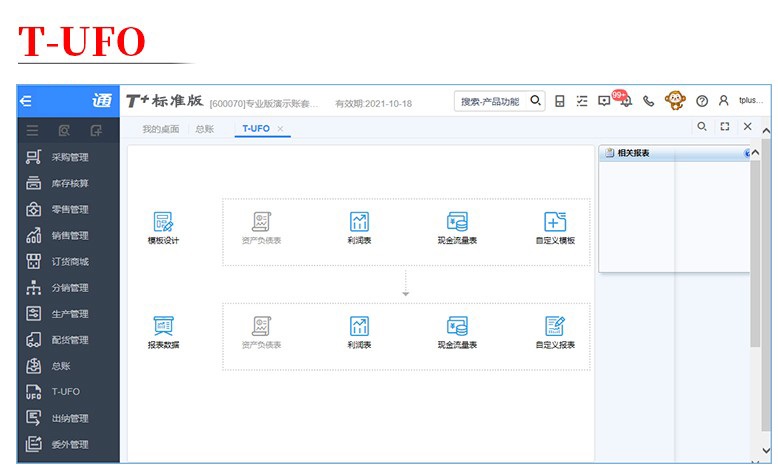
Task: Open 分销管理 module
Action: coord(68,288)
